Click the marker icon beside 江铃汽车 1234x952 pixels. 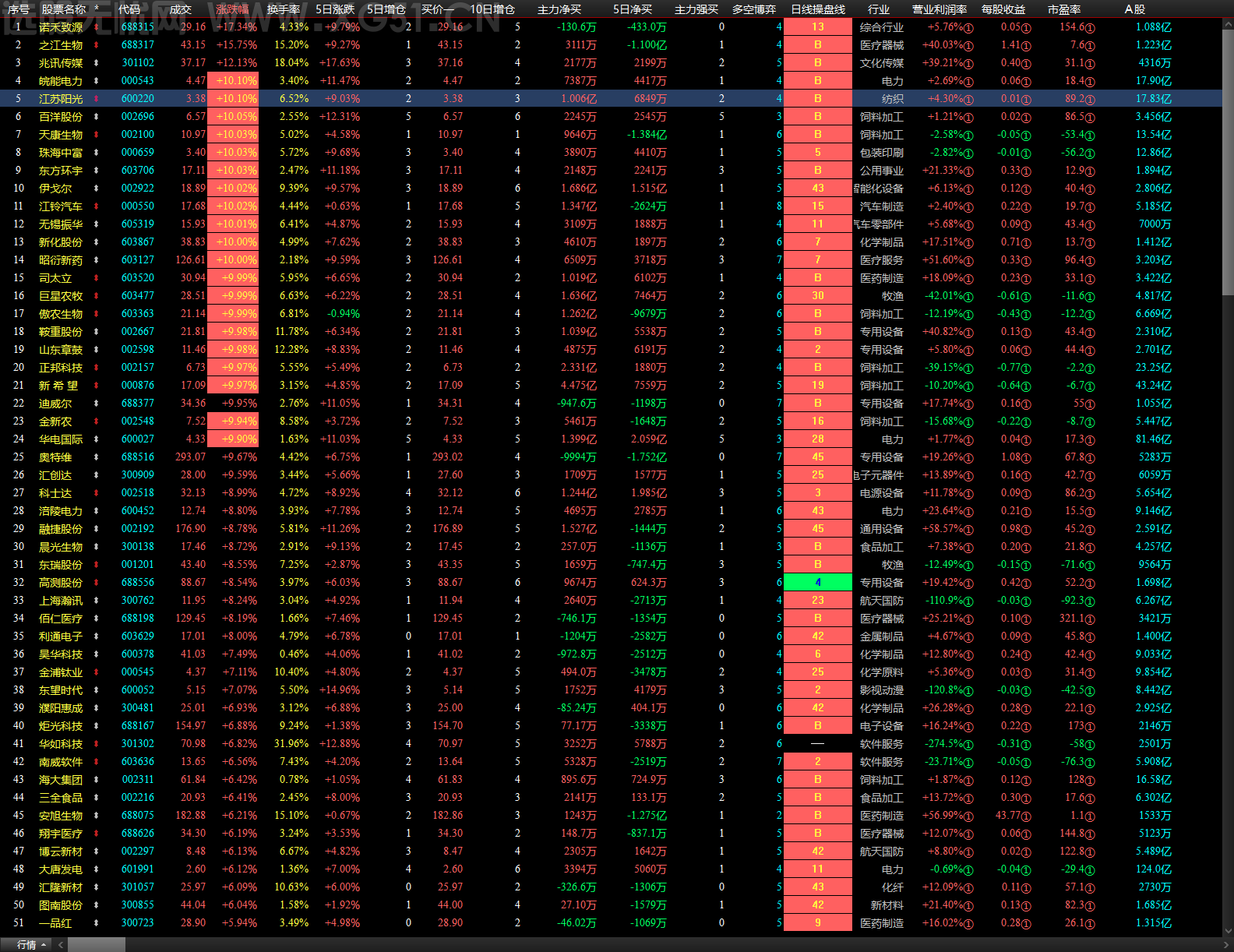point(97,206)
